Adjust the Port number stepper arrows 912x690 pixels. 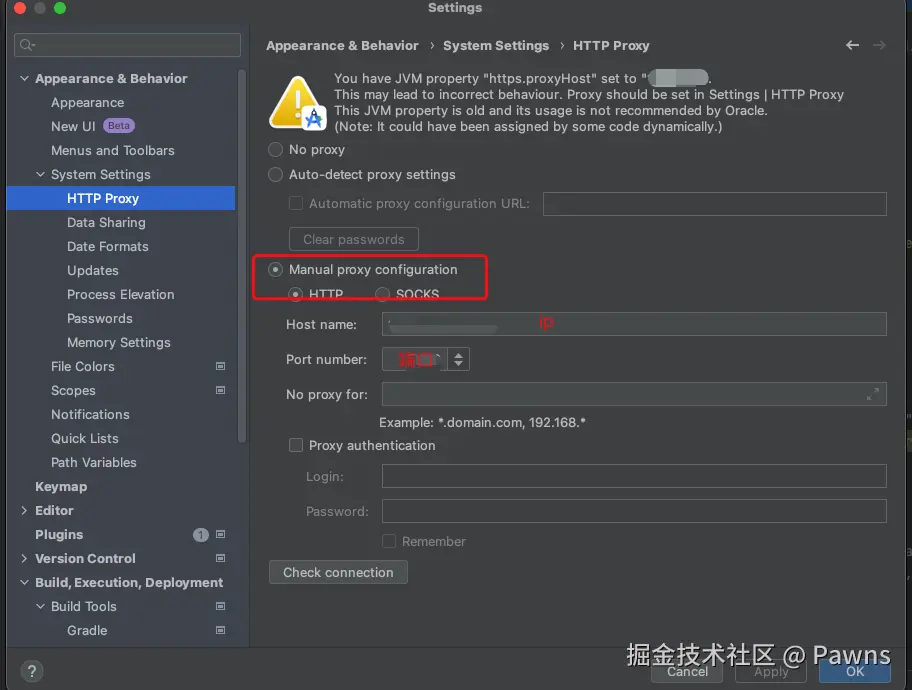pos(458,359)
